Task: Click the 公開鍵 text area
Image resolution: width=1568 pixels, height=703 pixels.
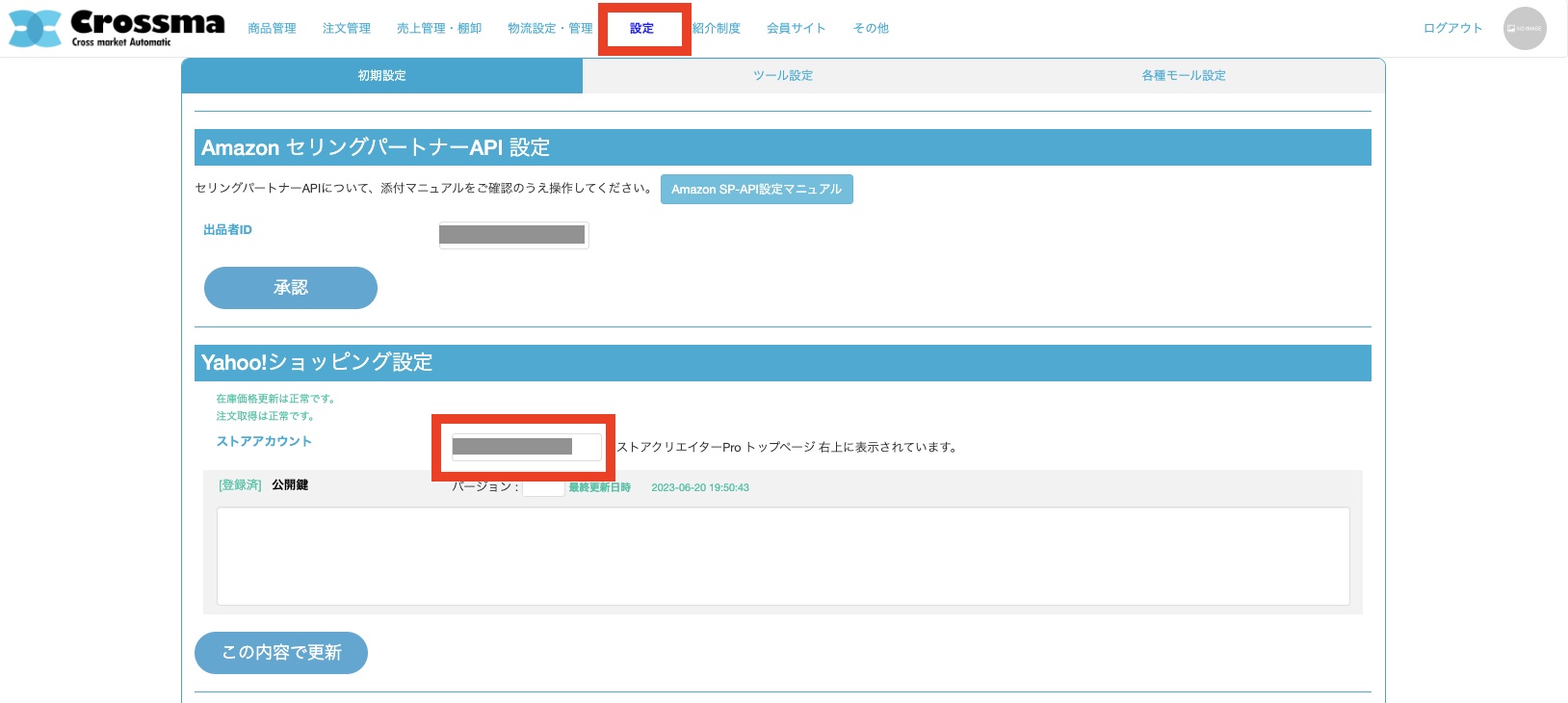Action: (783, 557)
